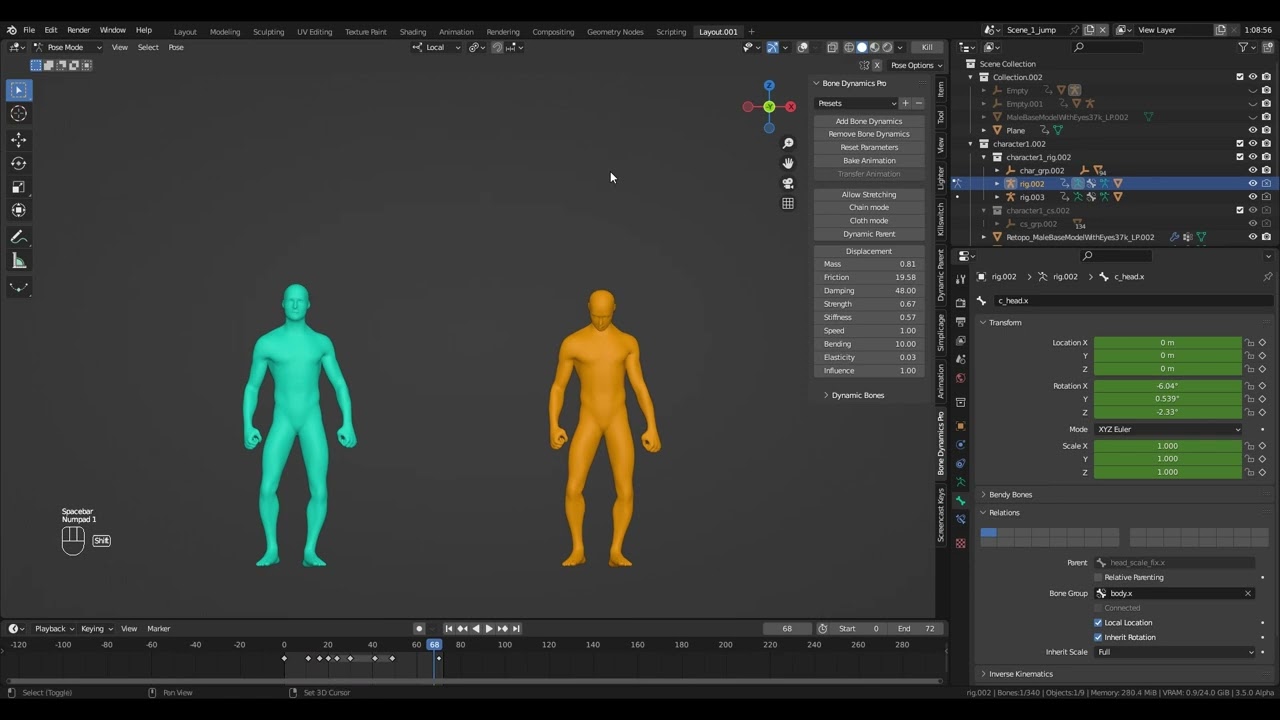The width and height of the screenshot is (1280, 720).
Task: Select the Move tool
Action: click(x=19, y=140)
